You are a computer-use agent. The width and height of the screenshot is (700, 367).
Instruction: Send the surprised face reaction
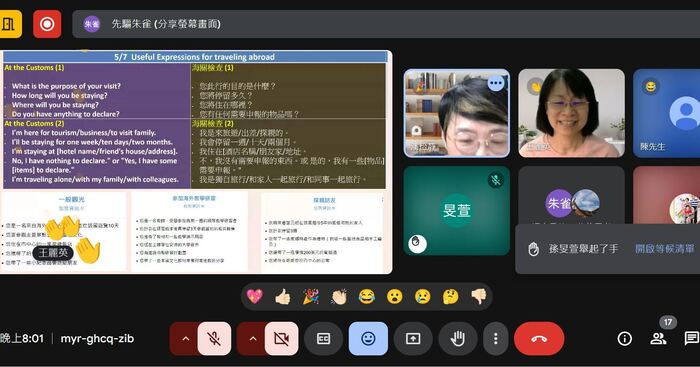click(395, 296)
